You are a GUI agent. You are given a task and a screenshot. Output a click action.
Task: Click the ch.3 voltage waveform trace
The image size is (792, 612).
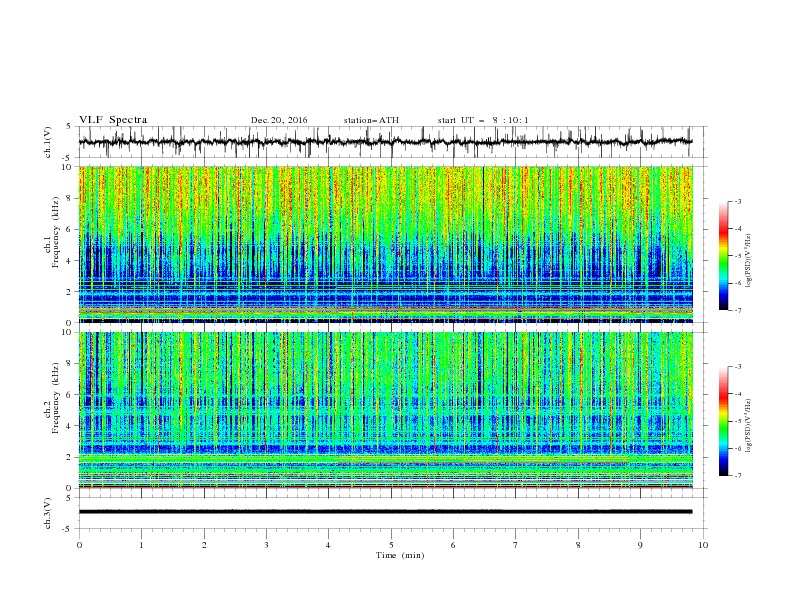[385, 512]
